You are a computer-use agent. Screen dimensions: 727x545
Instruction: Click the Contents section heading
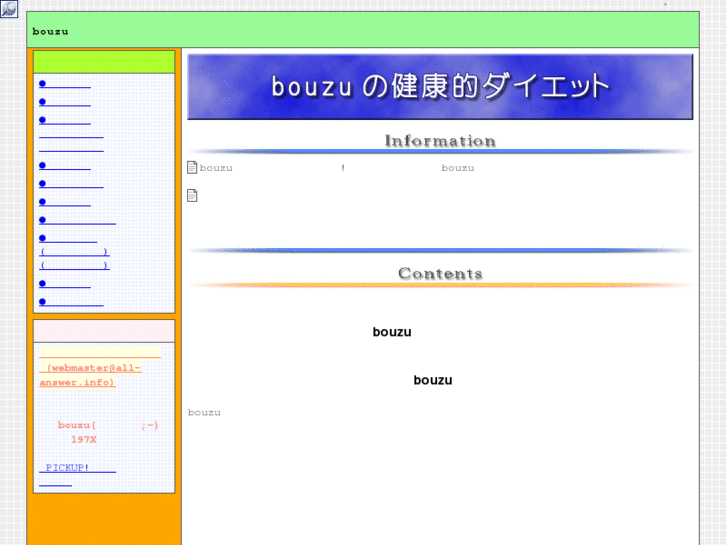440,273
